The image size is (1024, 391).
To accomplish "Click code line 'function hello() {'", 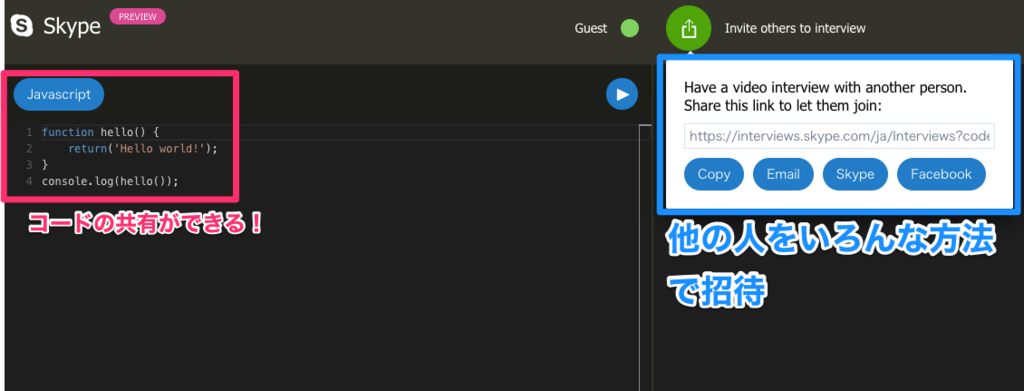I will tap(101, 133).
